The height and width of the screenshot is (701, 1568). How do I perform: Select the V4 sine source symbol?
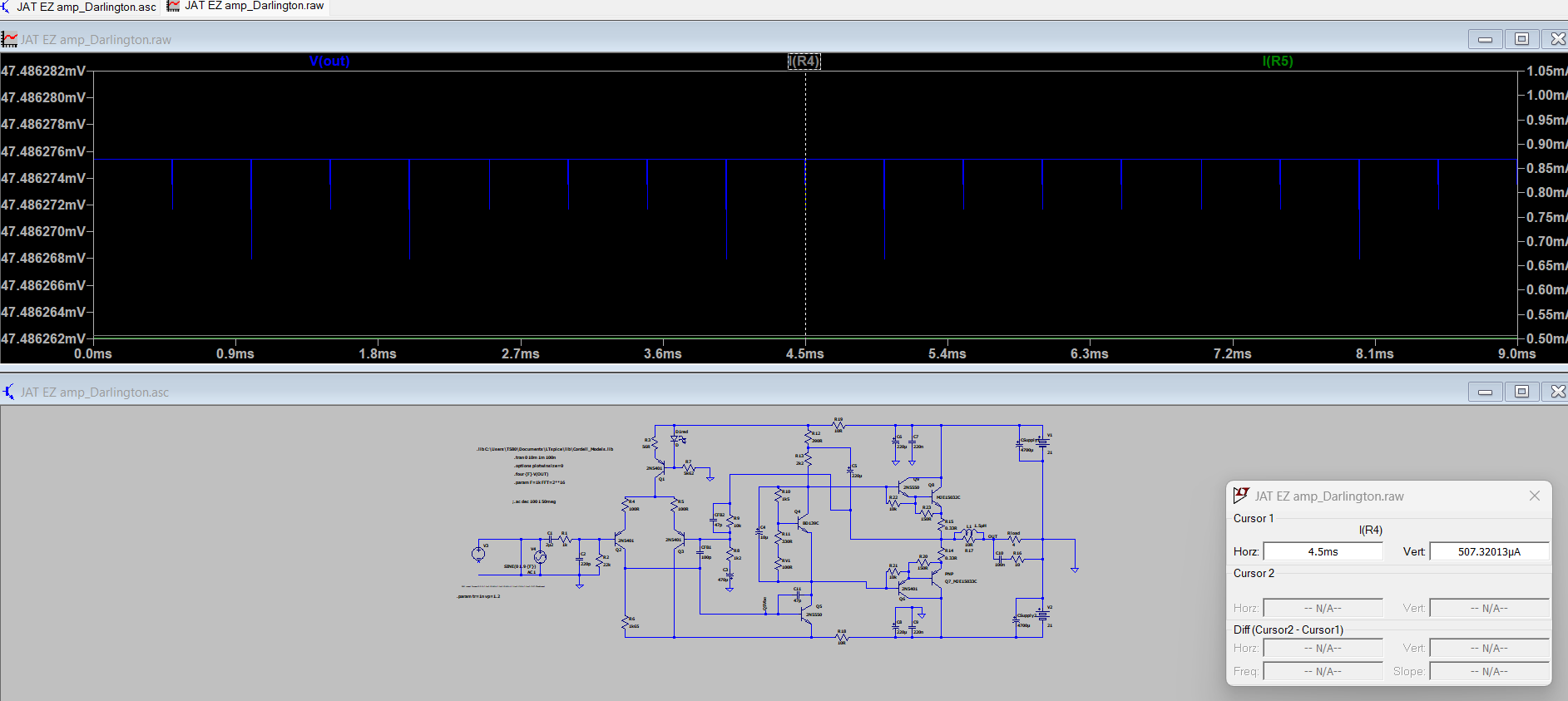tap(540, 557)
